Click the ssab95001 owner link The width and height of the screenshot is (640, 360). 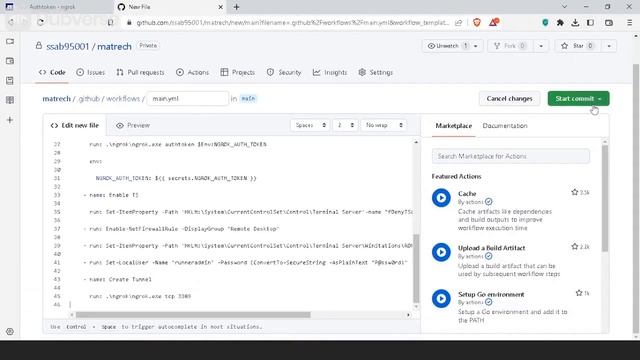coord(67,47)
